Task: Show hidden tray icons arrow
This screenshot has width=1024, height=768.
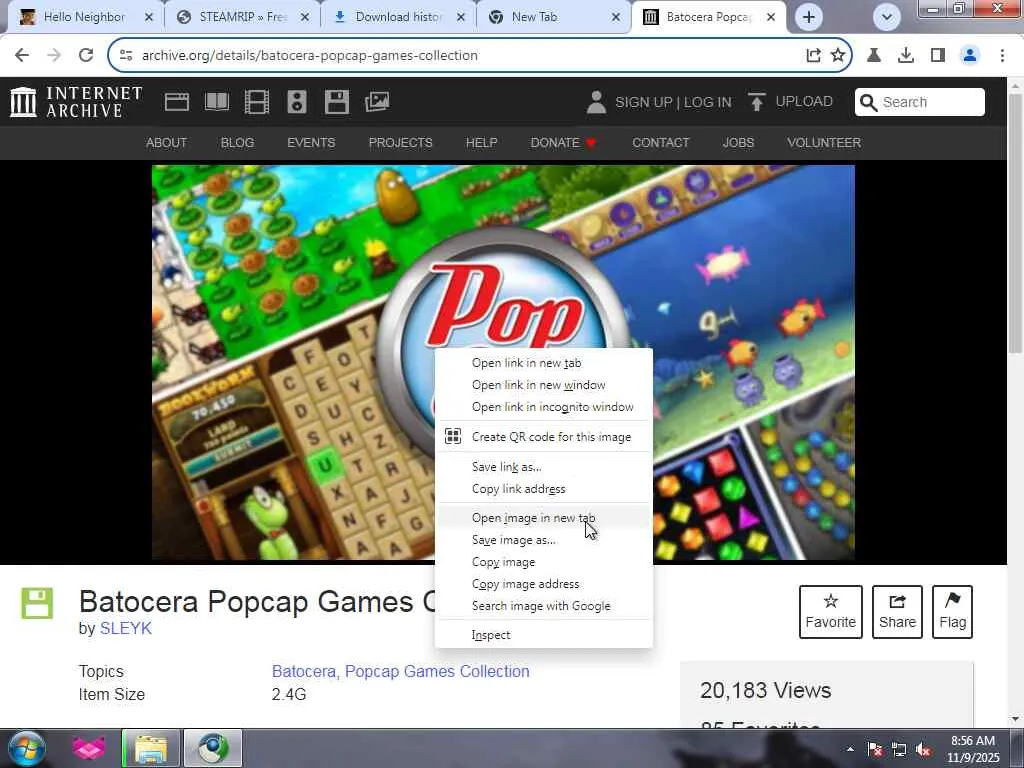Action: (850, 749)
